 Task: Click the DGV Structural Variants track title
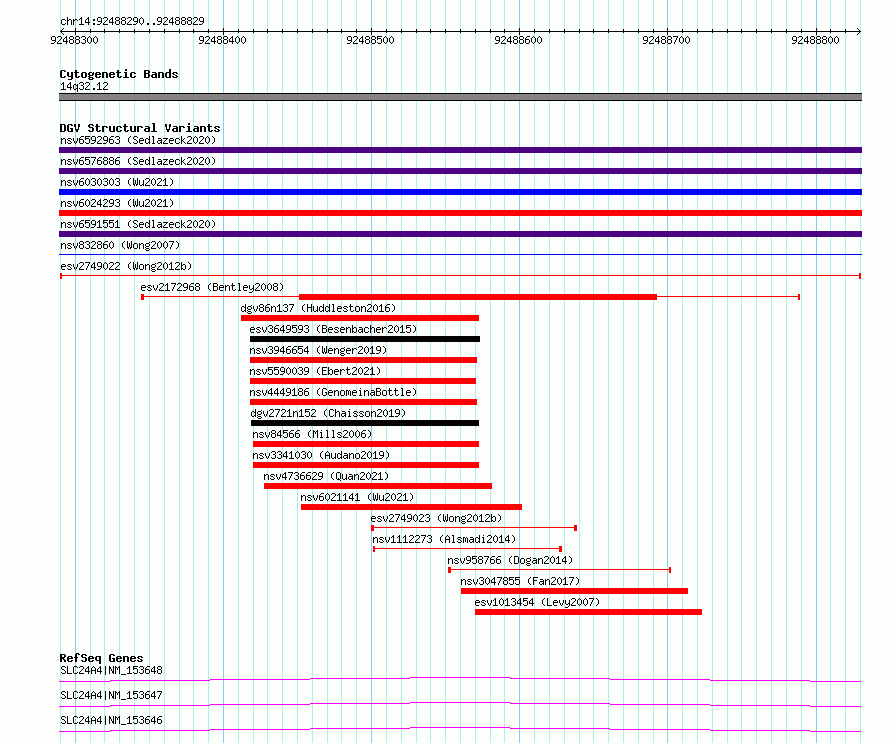click(x=140, y=128)
